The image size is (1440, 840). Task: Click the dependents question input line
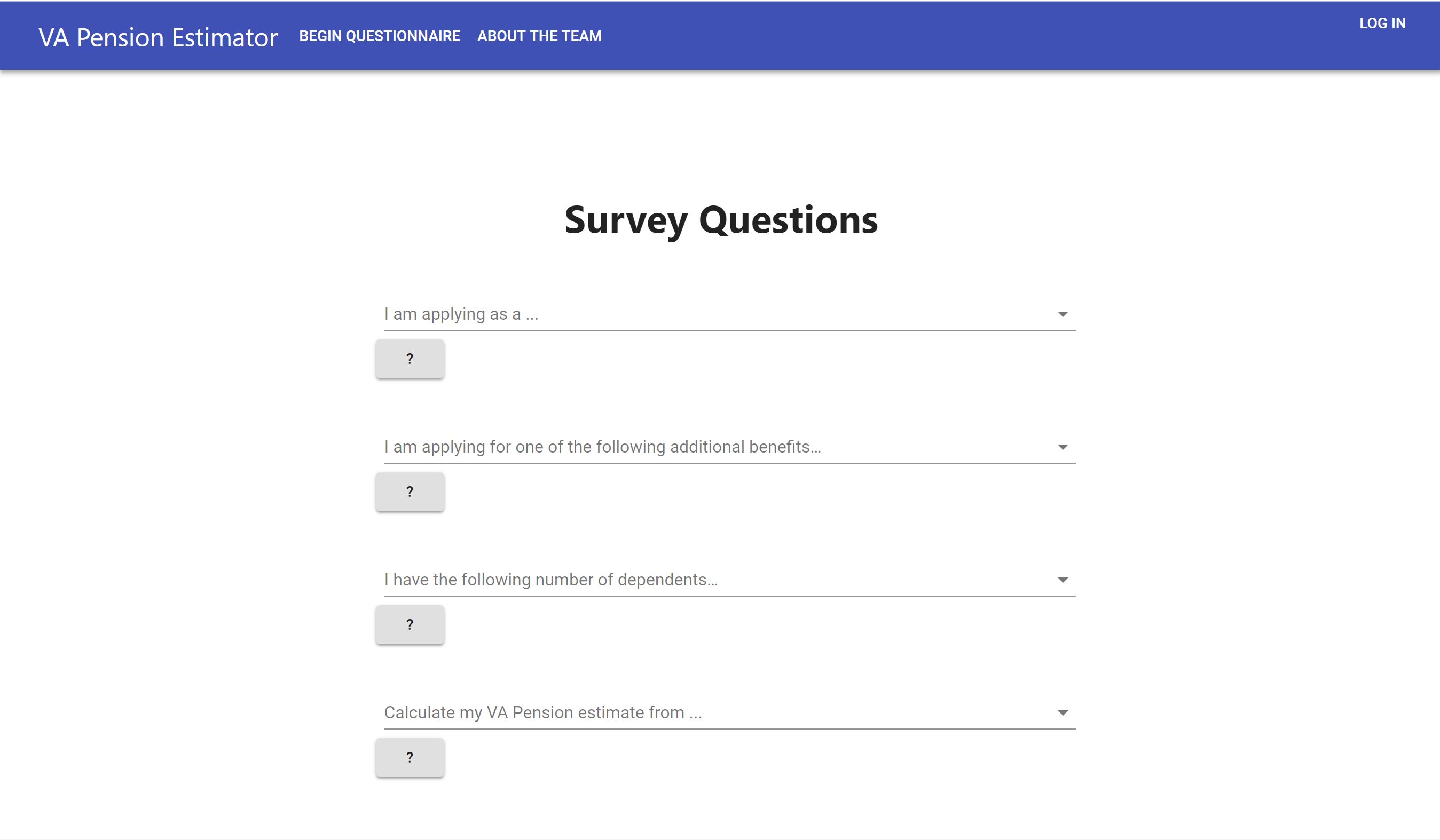tap(628, 579)
